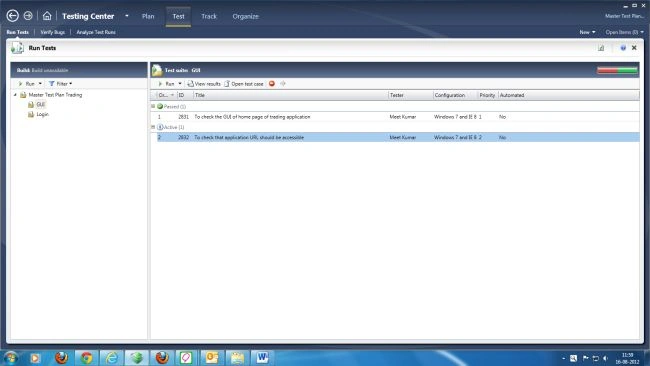650x366 pixels.
Task: Click the Active status icon
Action: 160,127
